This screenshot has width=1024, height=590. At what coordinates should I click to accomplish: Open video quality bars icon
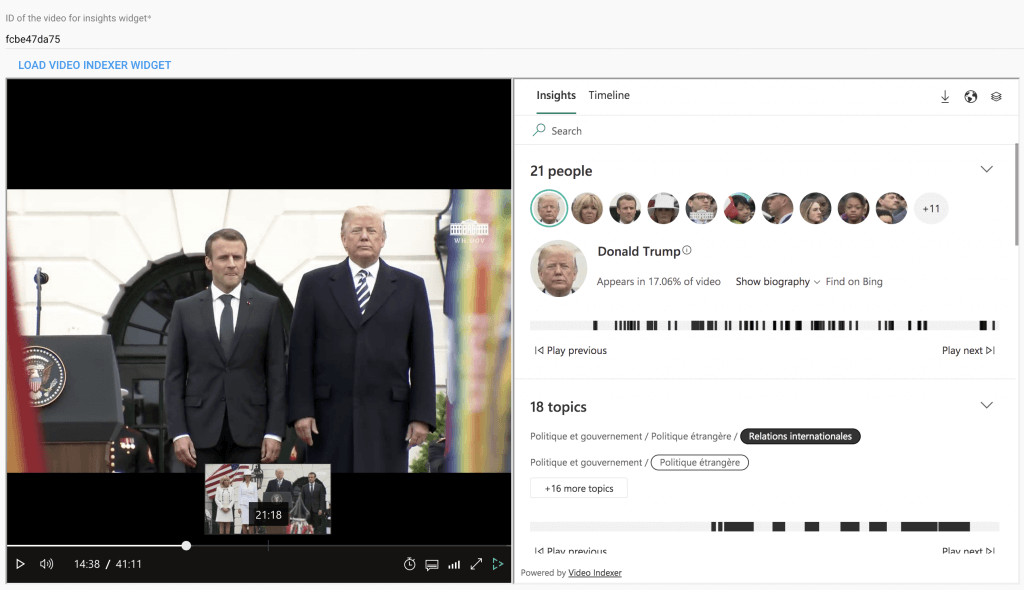(454, 565)
